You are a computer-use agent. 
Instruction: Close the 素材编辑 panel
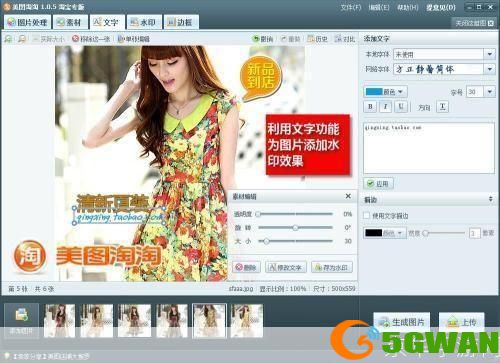(348, 196)
